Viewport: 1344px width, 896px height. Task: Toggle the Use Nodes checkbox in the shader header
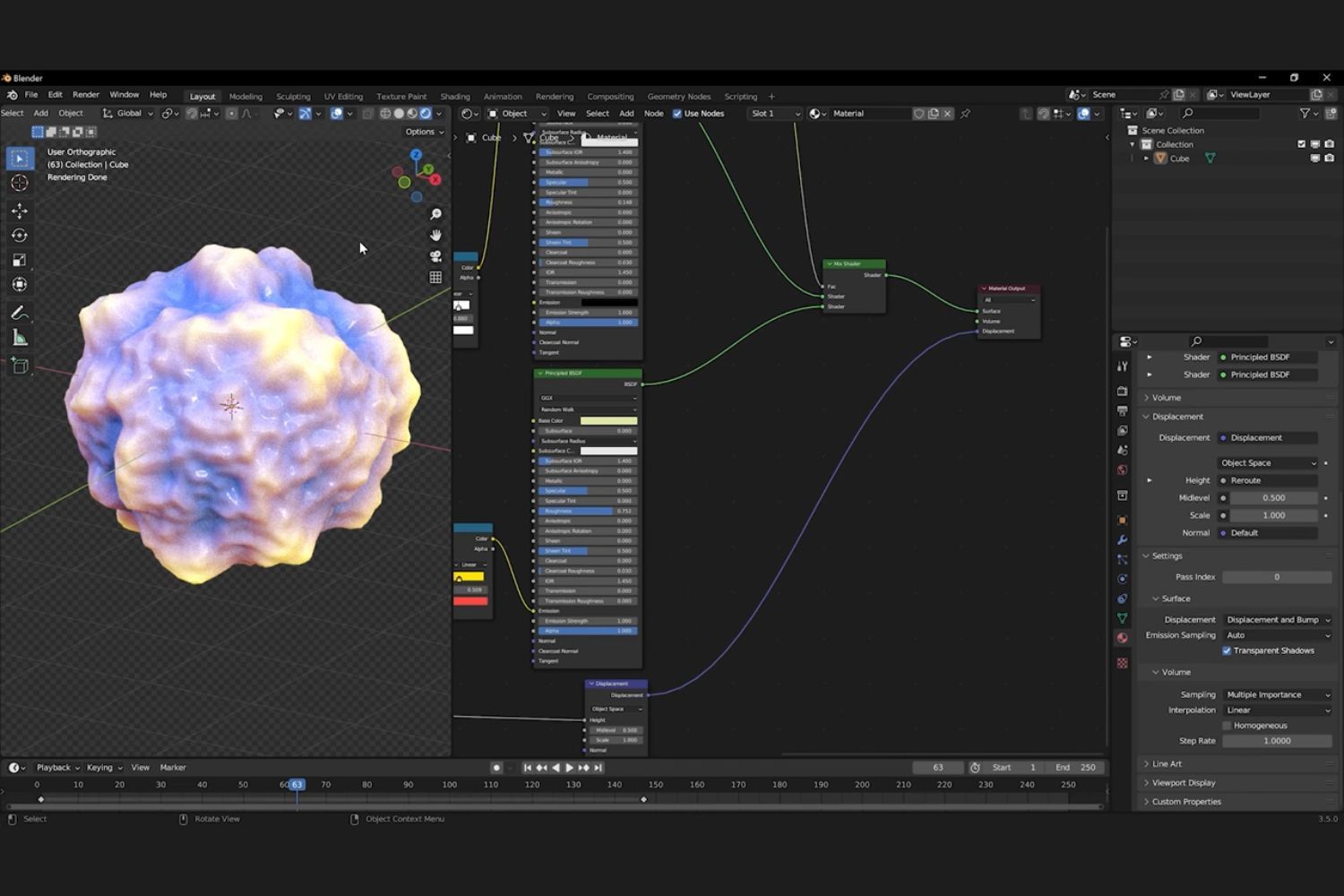tap(678, 113)
